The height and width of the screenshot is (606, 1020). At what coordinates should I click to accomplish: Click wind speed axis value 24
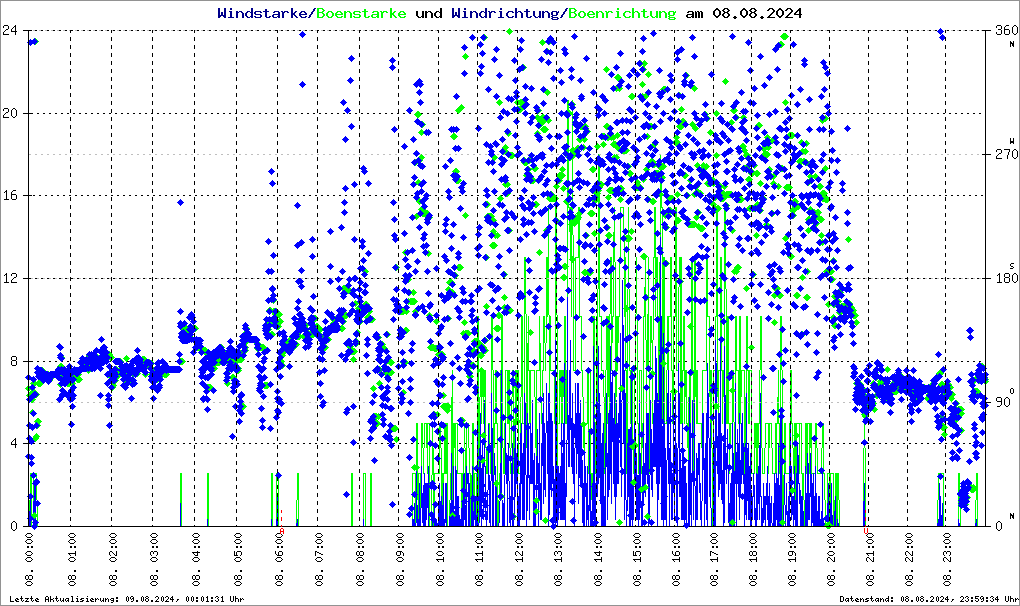point(11,30)
